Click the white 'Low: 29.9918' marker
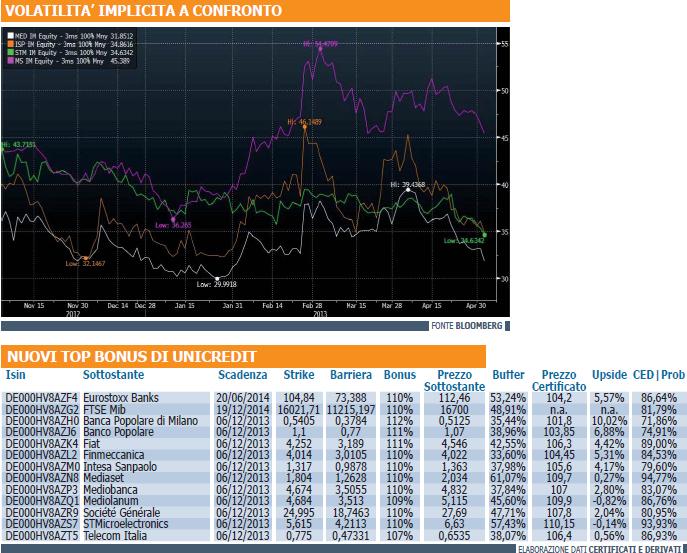This screenshot has height=553, width=687. tap(217, 278)
